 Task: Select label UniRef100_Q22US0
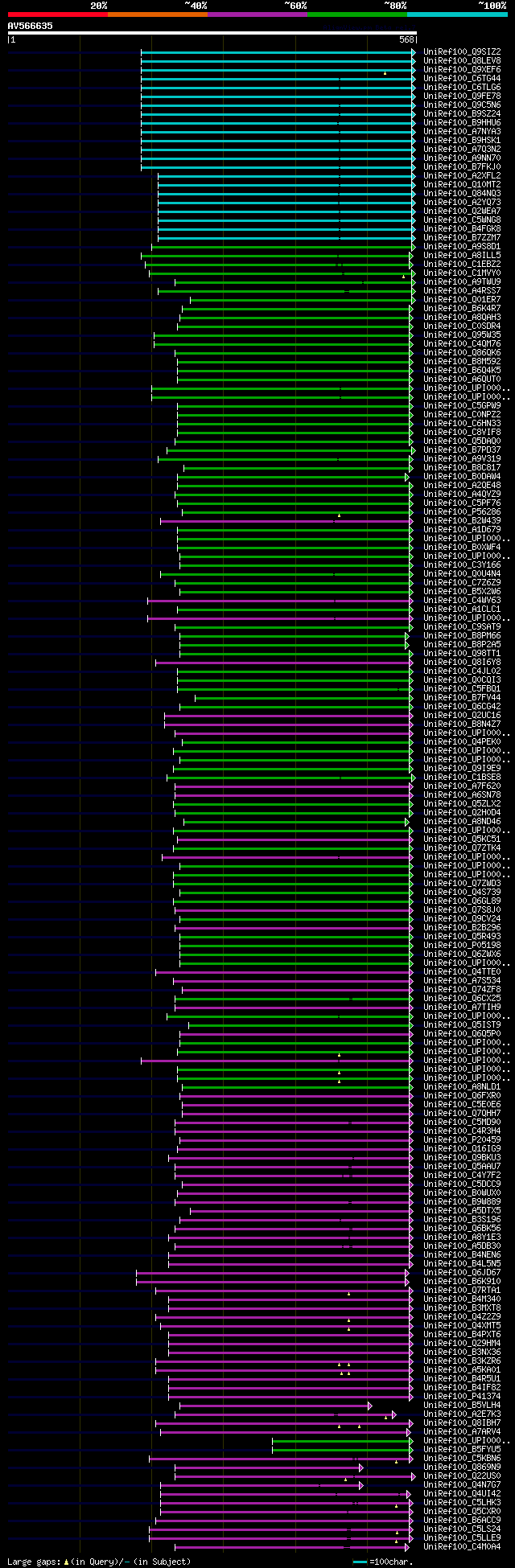click(x=462, y=1476)
